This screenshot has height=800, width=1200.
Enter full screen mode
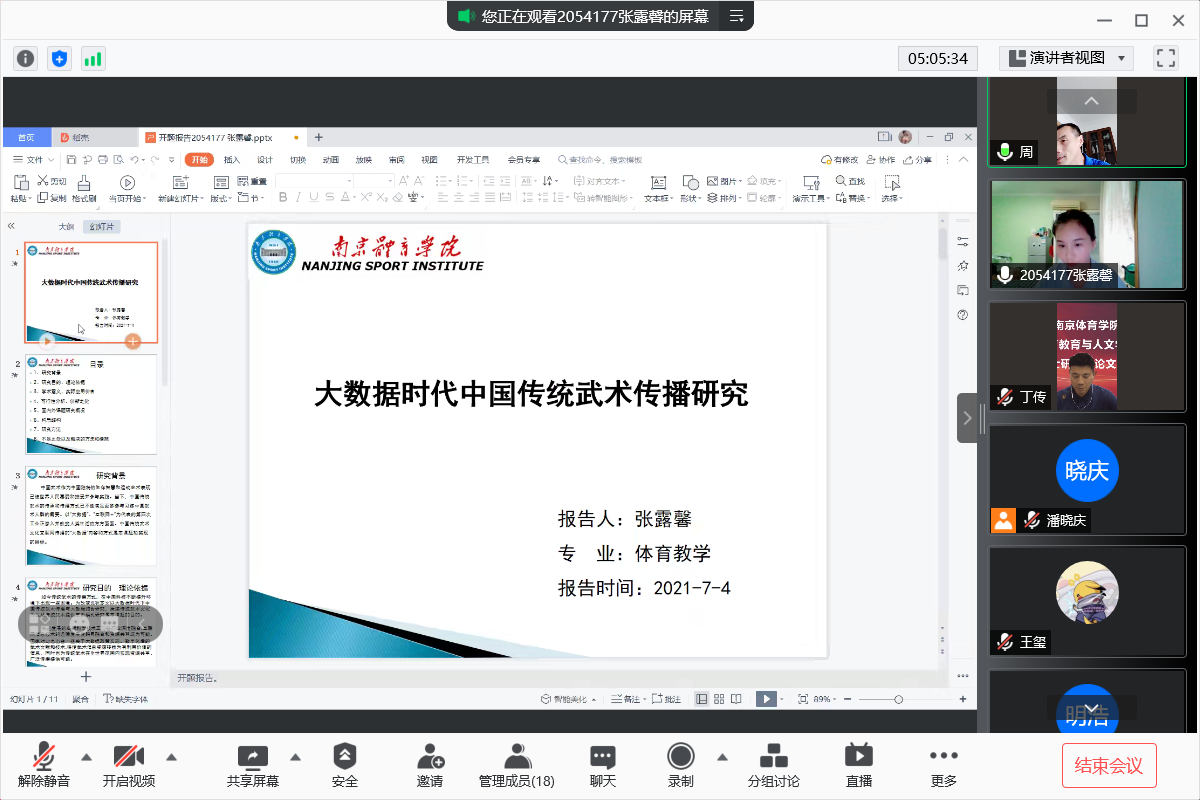1165,58
